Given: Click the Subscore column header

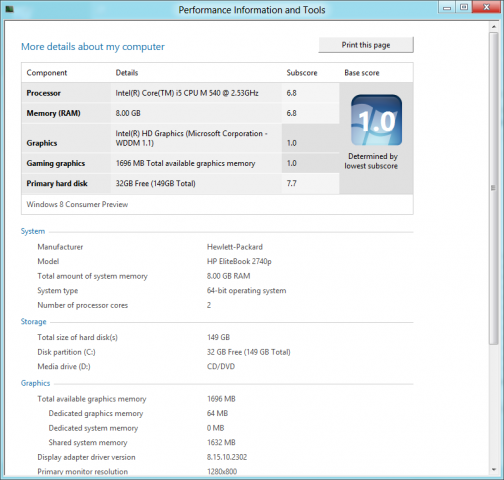Looking at the screenshot, I should coord(302,73).
